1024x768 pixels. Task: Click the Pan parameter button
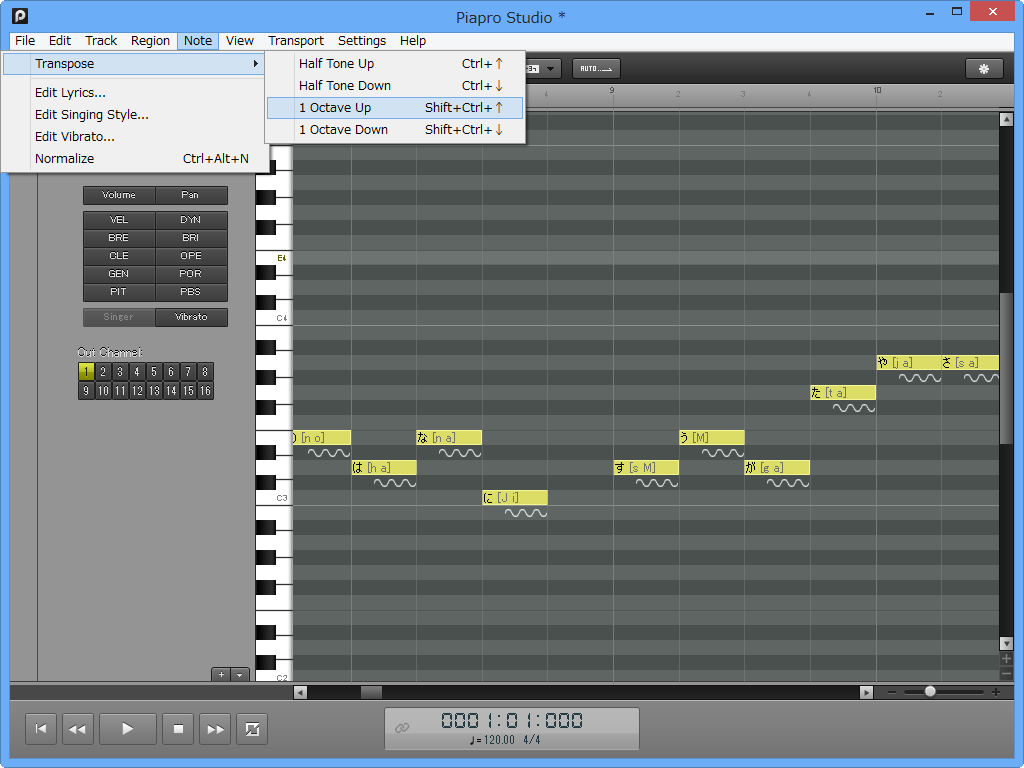(191, 195)
